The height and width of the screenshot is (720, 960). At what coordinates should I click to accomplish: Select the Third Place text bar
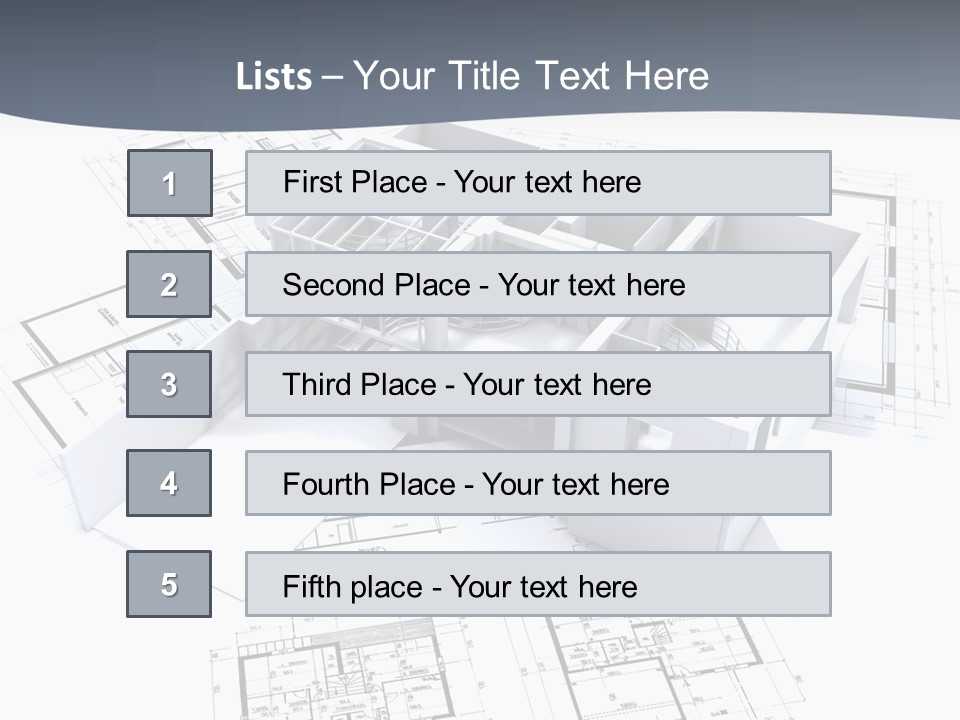[x=538, y=384]
